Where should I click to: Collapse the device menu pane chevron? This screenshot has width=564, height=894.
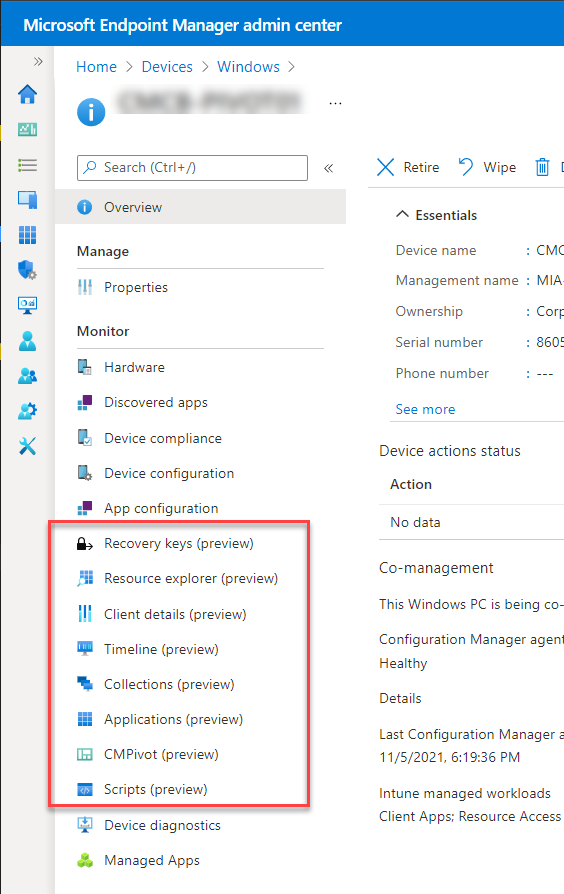pos(328,168)
